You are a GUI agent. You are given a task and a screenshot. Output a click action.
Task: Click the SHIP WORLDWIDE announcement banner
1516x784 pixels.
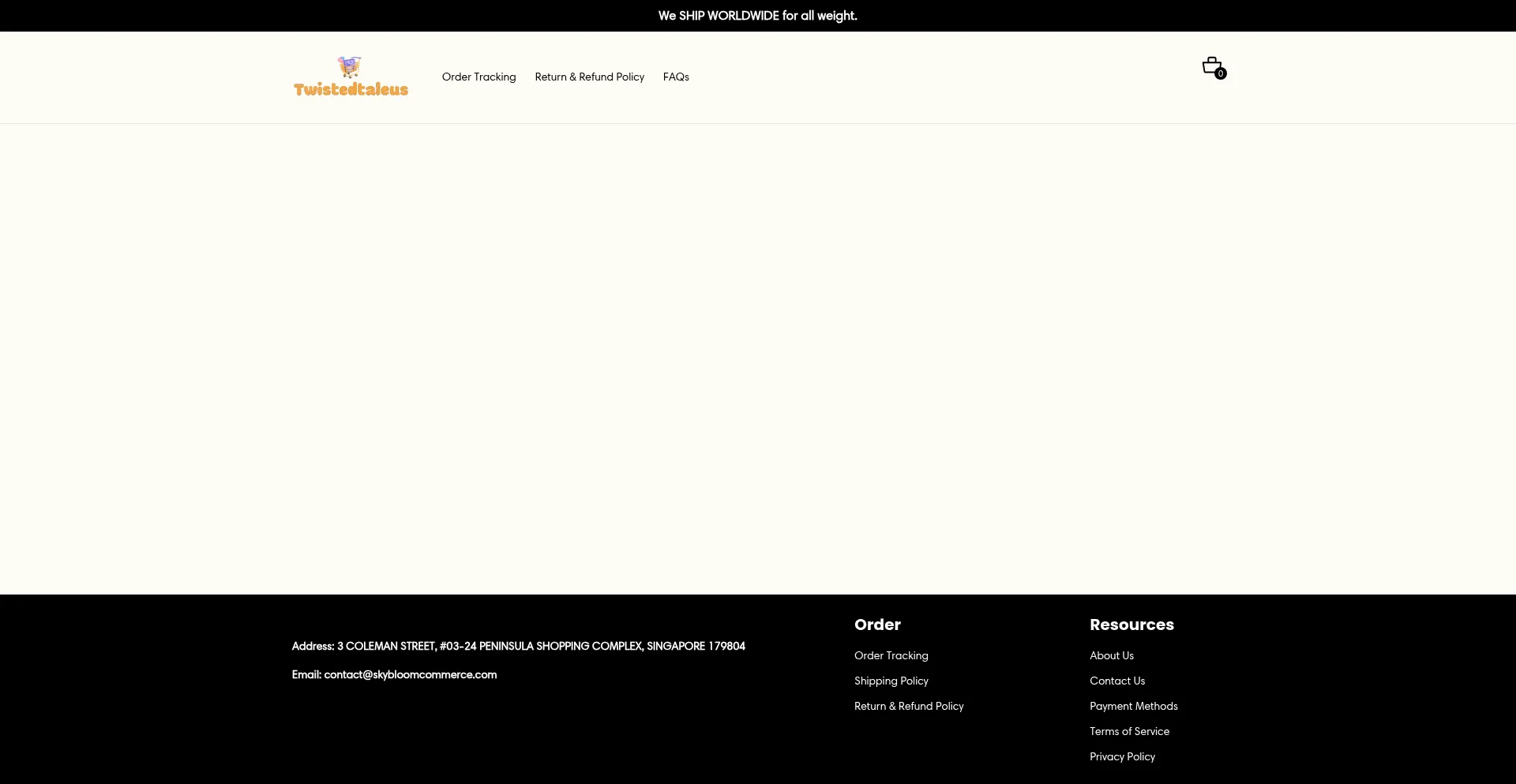(x=757, y=16)
